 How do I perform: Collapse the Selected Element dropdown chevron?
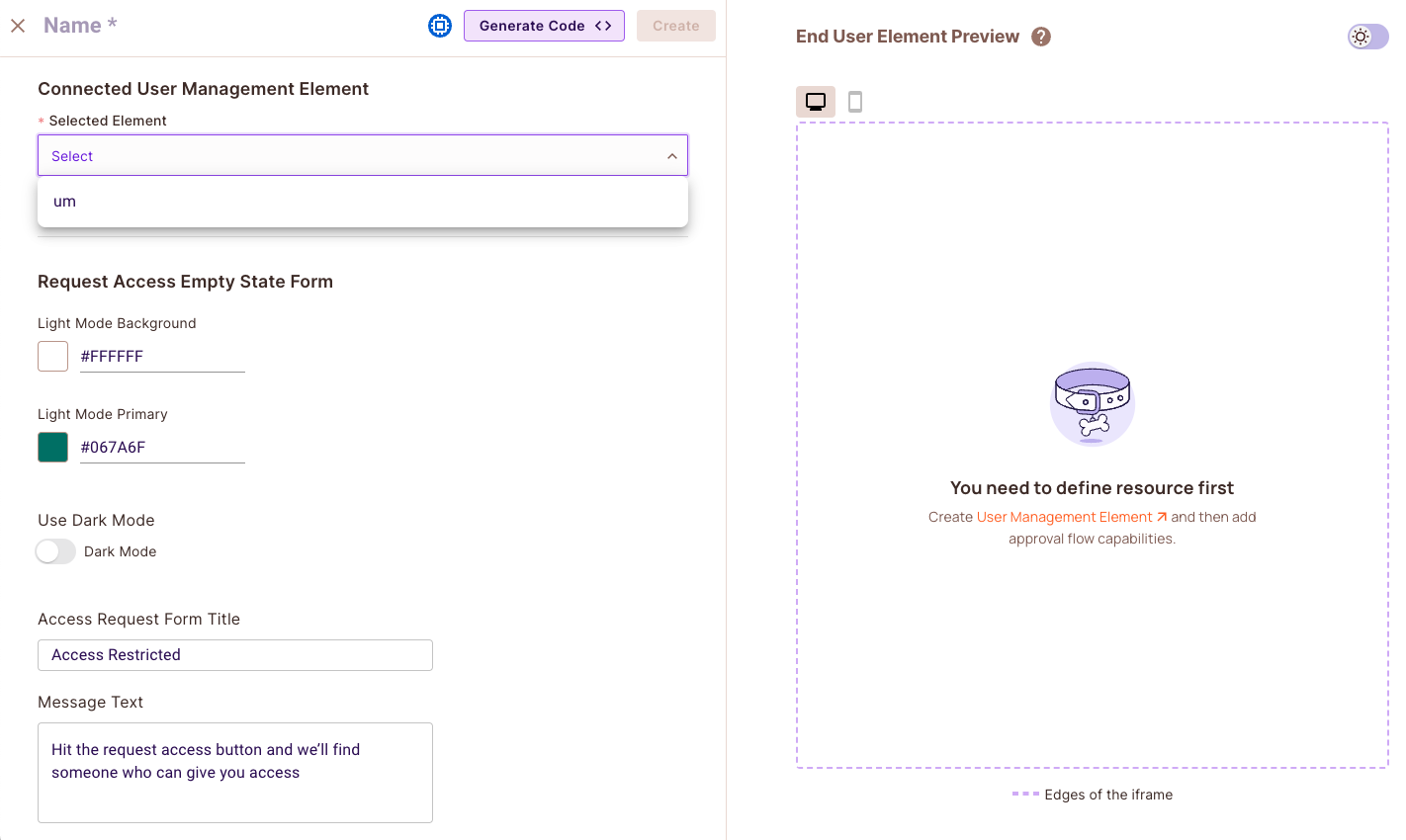tap(671, 156)
